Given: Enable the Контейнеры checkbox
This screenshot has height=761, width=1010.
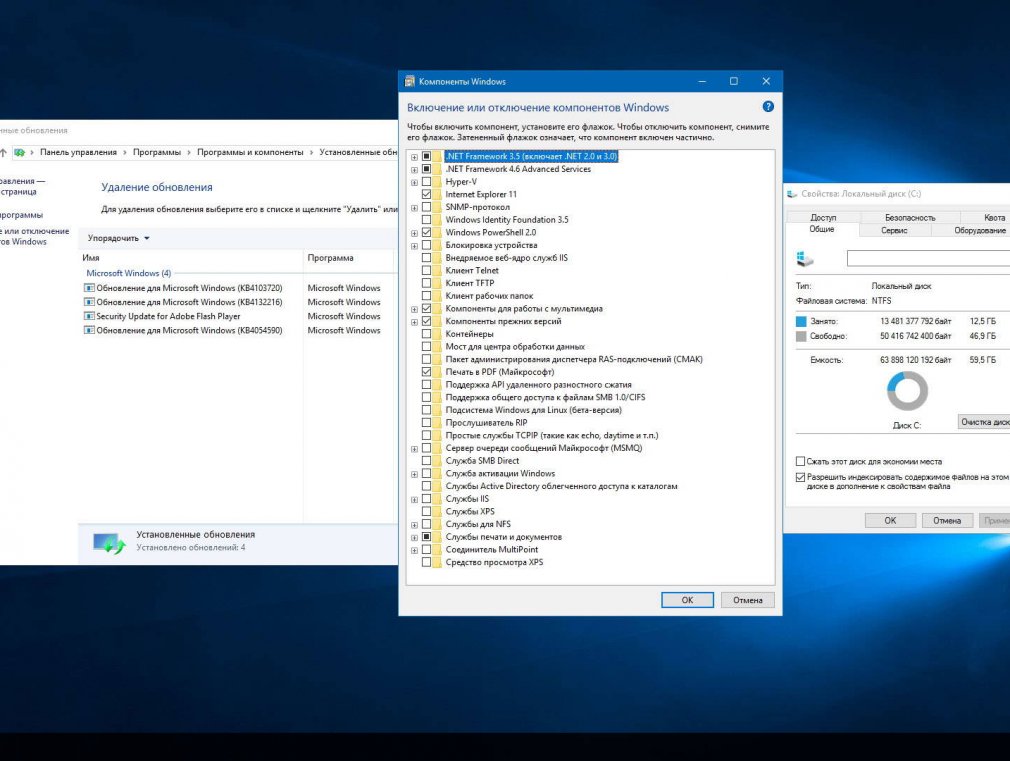Looking at the screenshot, I should [426, 334].
